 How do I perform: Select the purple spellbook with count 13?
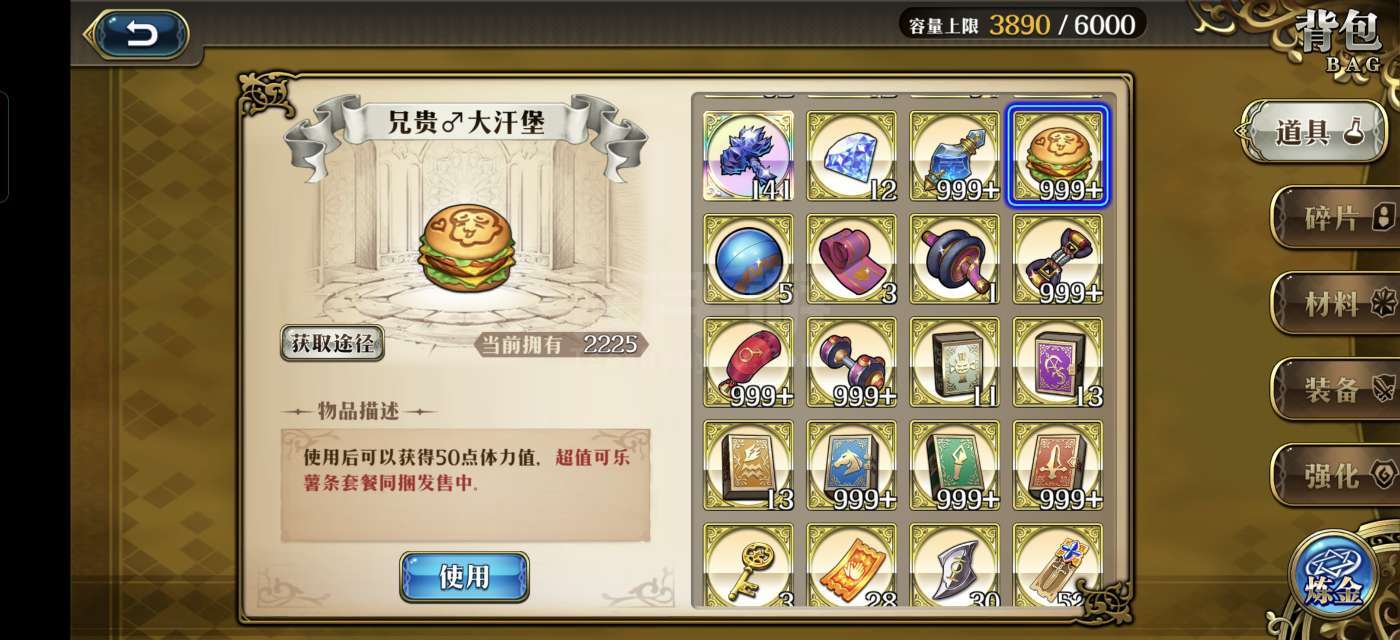pyautogui.click(x=1058, y=363)
